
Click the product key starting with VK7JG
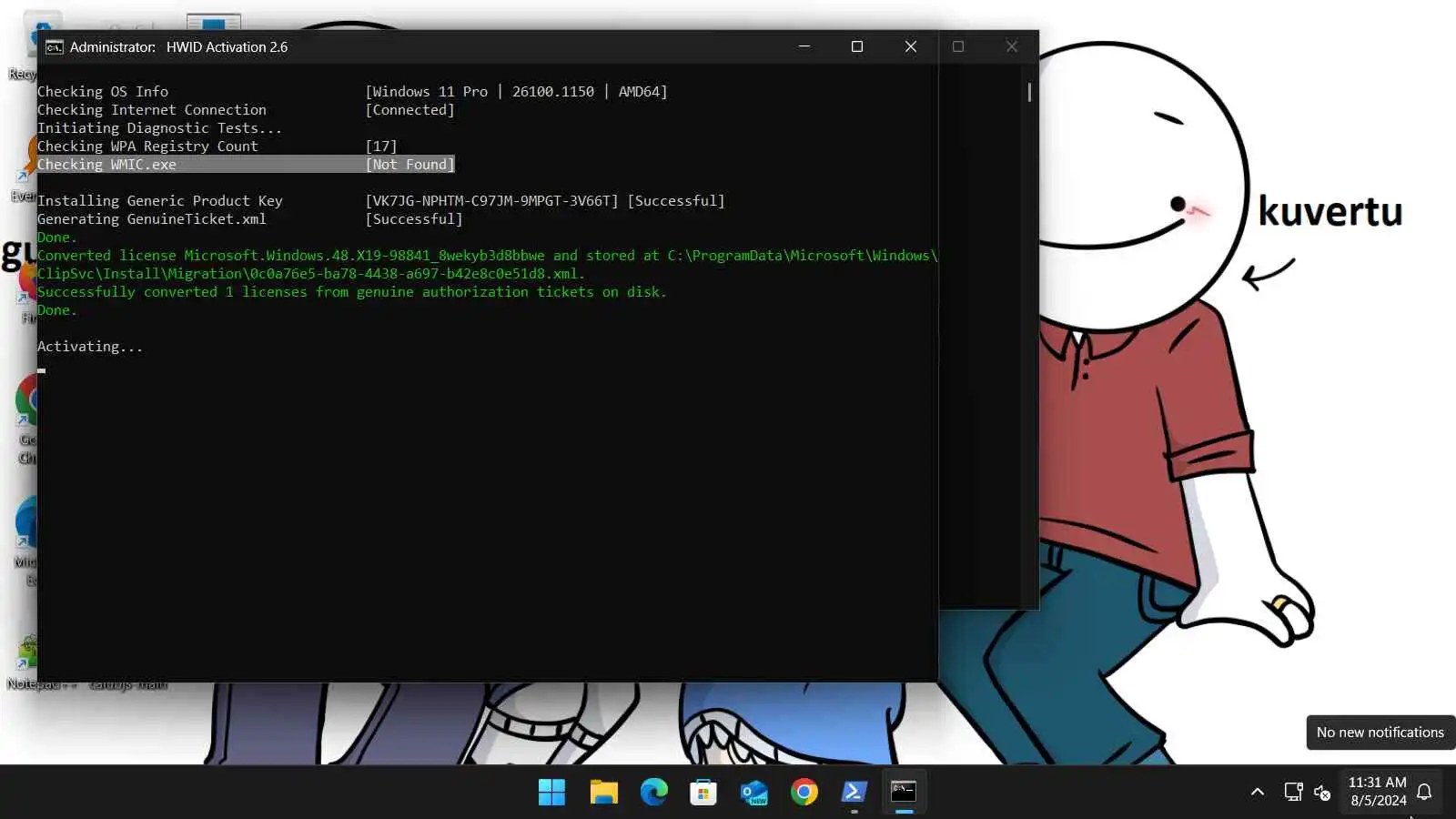[491, 201]
